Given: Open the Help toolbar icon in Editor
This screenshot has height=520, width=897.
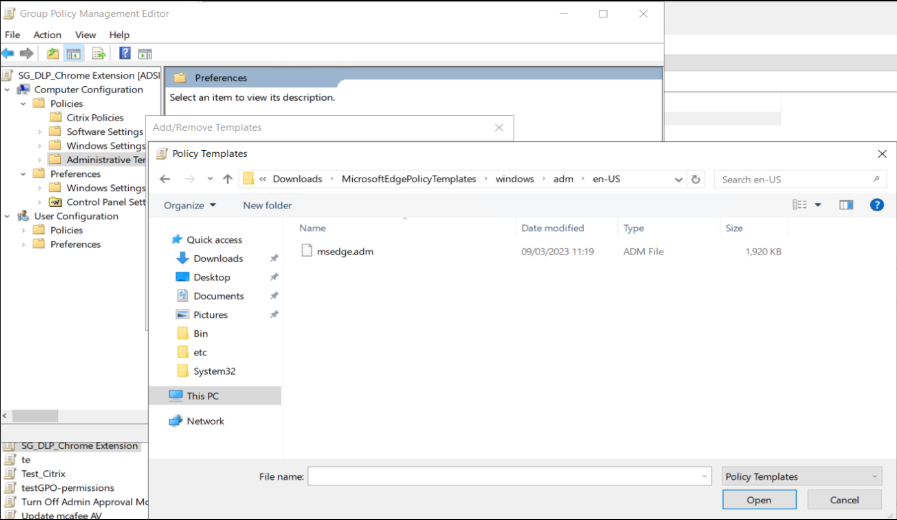Looking at the screenshot, I should coord(125,53).
